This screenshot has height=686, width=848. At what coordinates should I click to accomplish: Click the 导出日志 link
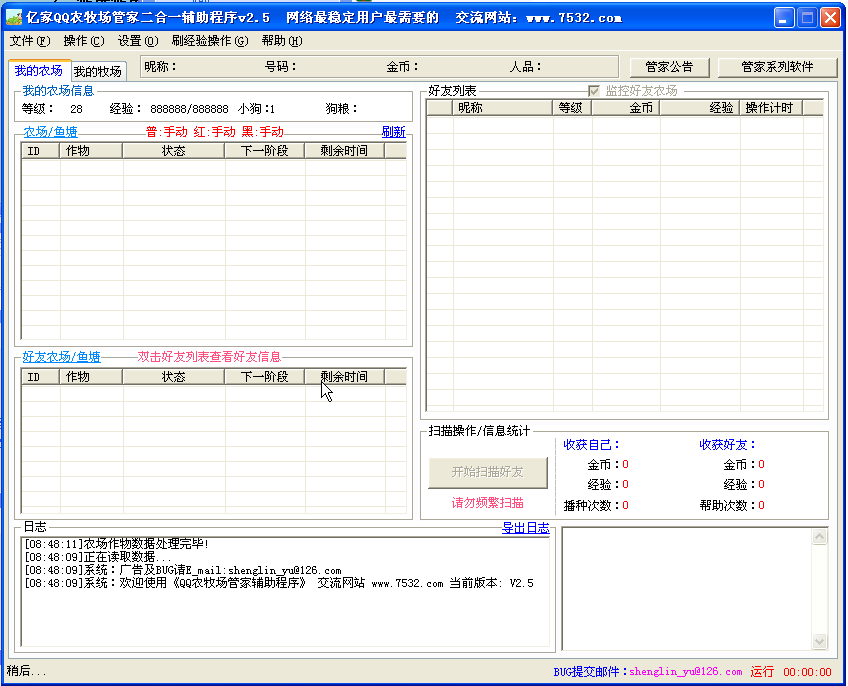(x=526, y=528)
